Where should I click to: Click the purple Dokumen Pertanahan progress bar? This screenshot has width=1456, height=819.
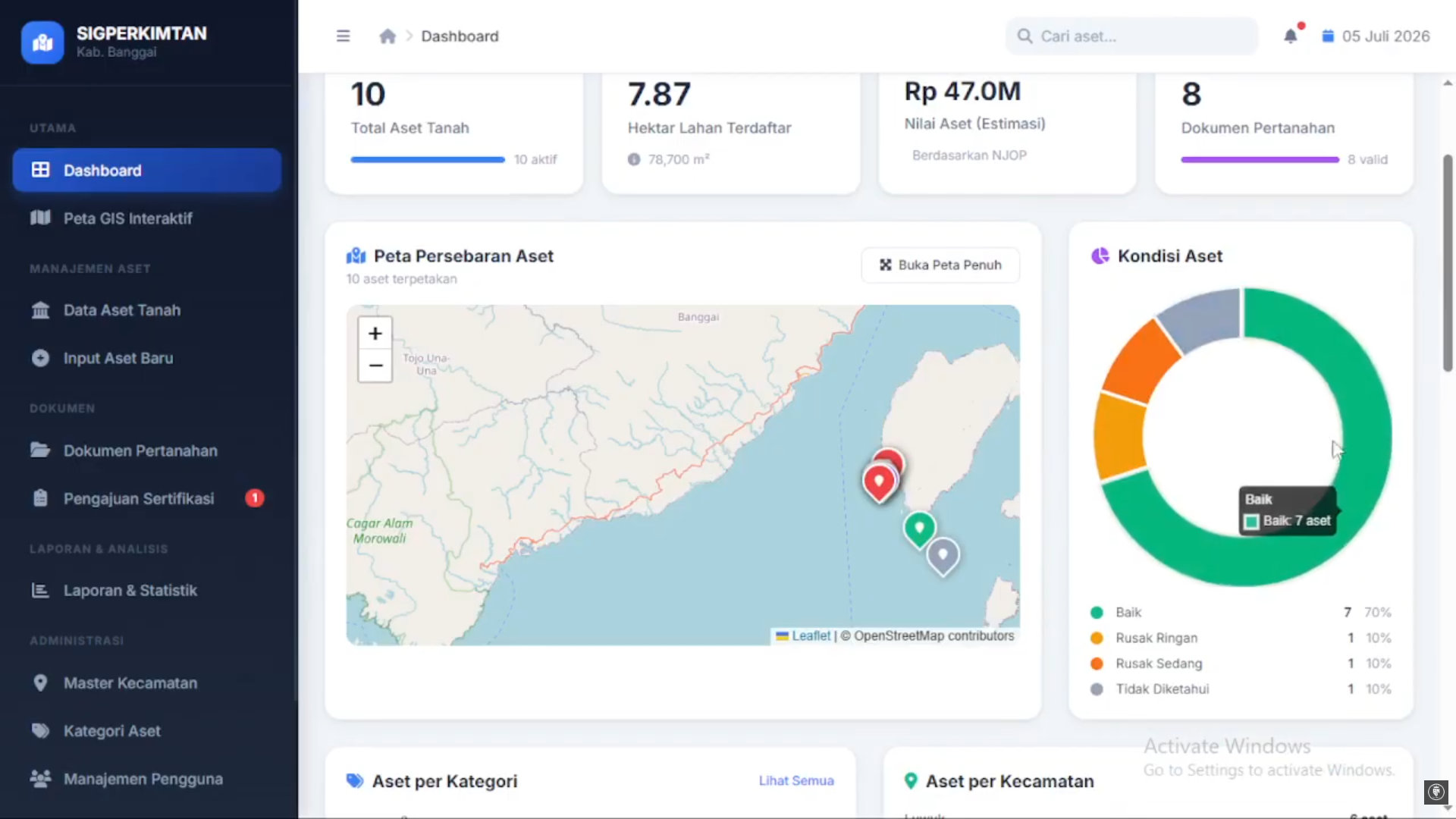(x=1260, y=159)
